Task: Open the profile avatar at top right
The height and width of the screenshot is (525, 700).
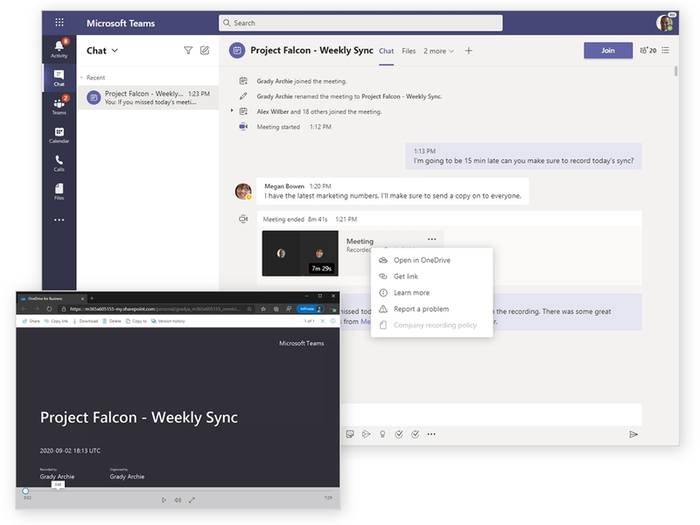Action: [664, 23]
